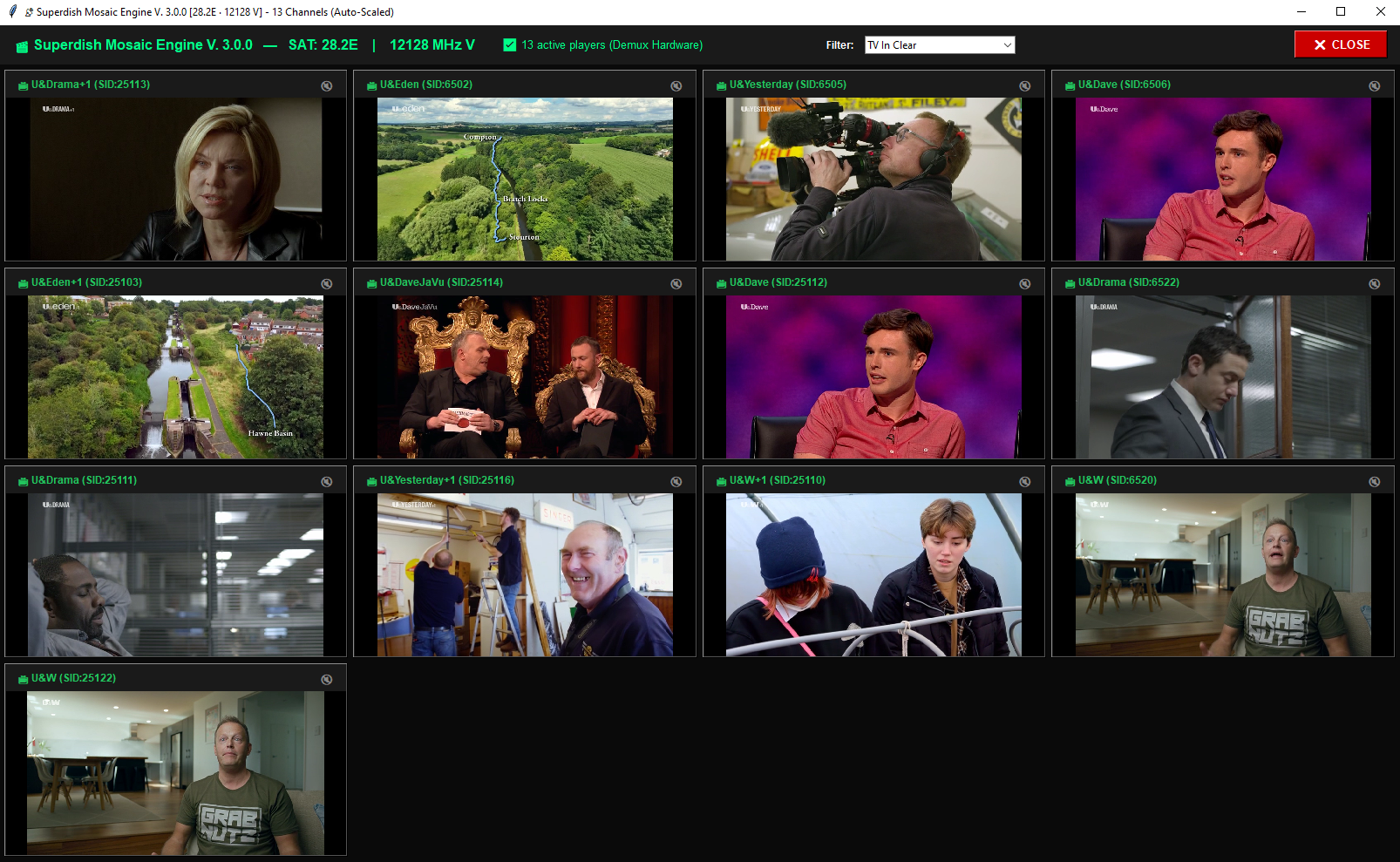Toggle mute on U&W (SID:6520)
1400x862 pixels.
pos(1374,481)
